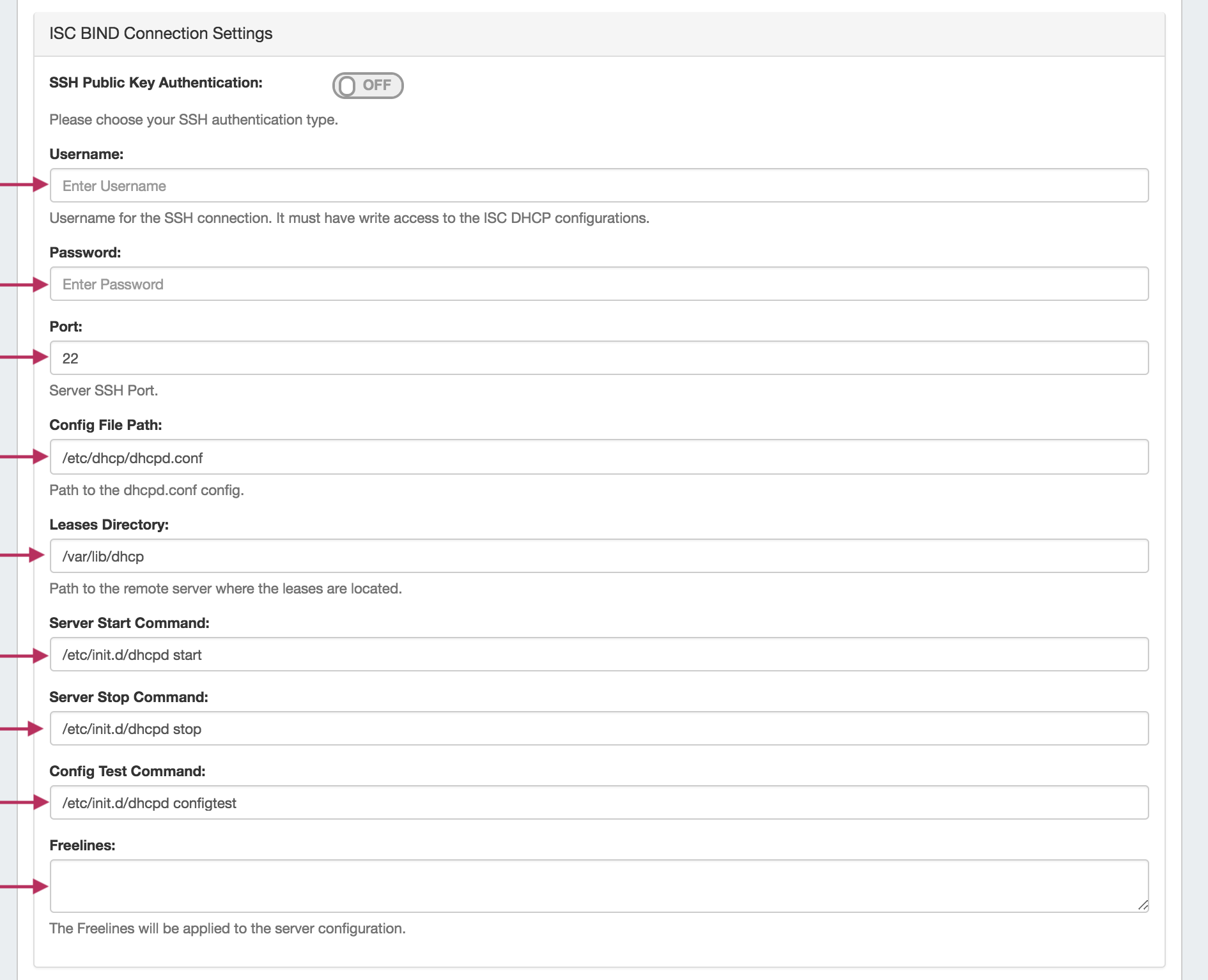
Task: Click the Port field containing 22
Action: coord(599,358)
